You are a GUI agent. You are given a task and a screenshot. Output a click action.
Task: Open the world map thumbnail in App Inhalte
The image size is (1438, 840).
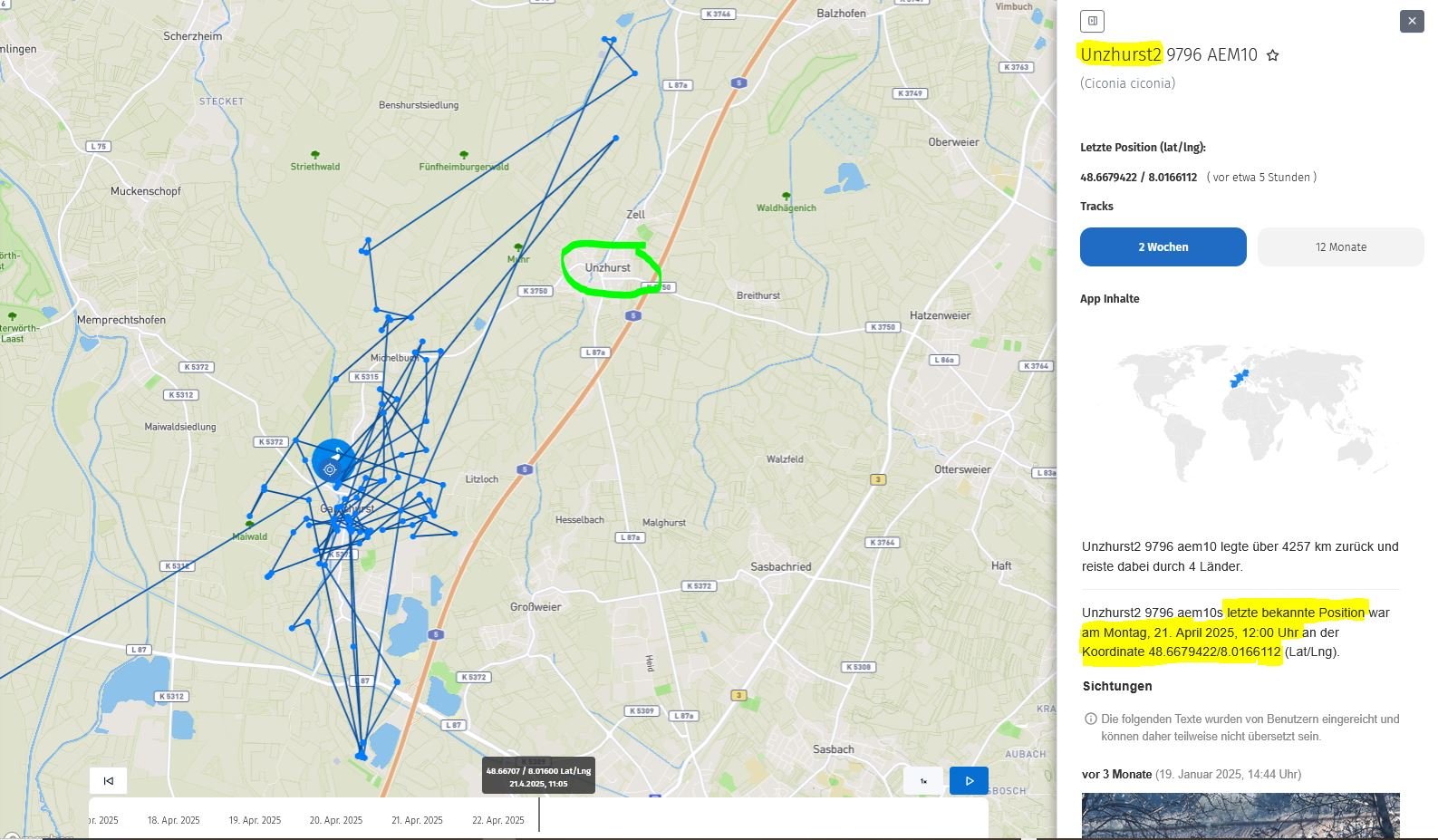tap(1240, 413)
